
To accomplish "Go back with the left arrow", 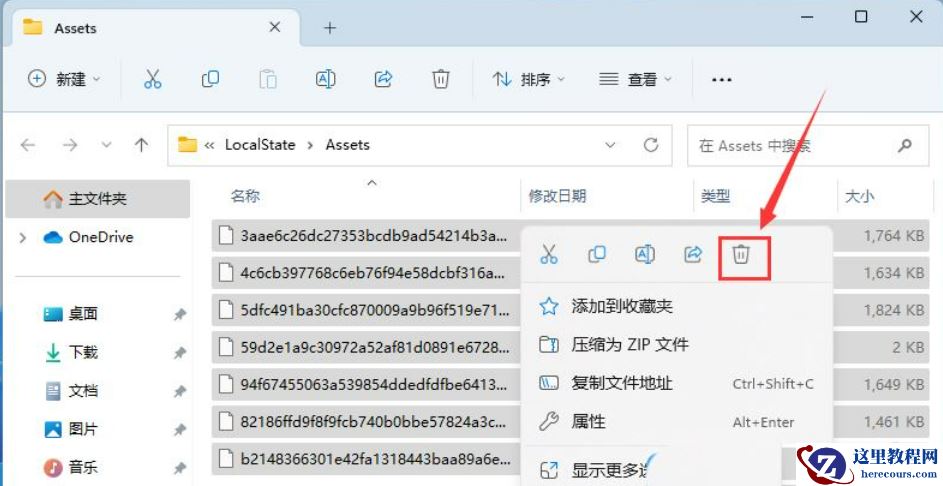I will pos(28,145).
